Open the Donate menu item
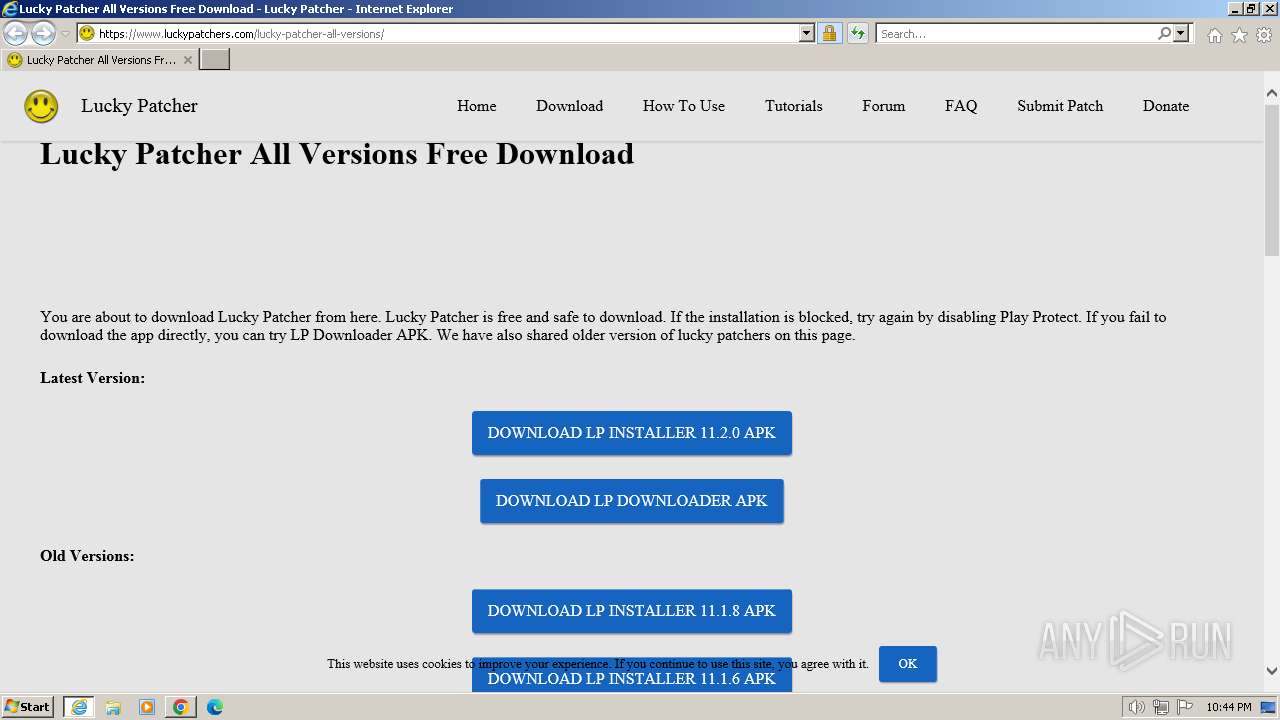Viewport: 1280px width, 720px height. point(1166,106)
